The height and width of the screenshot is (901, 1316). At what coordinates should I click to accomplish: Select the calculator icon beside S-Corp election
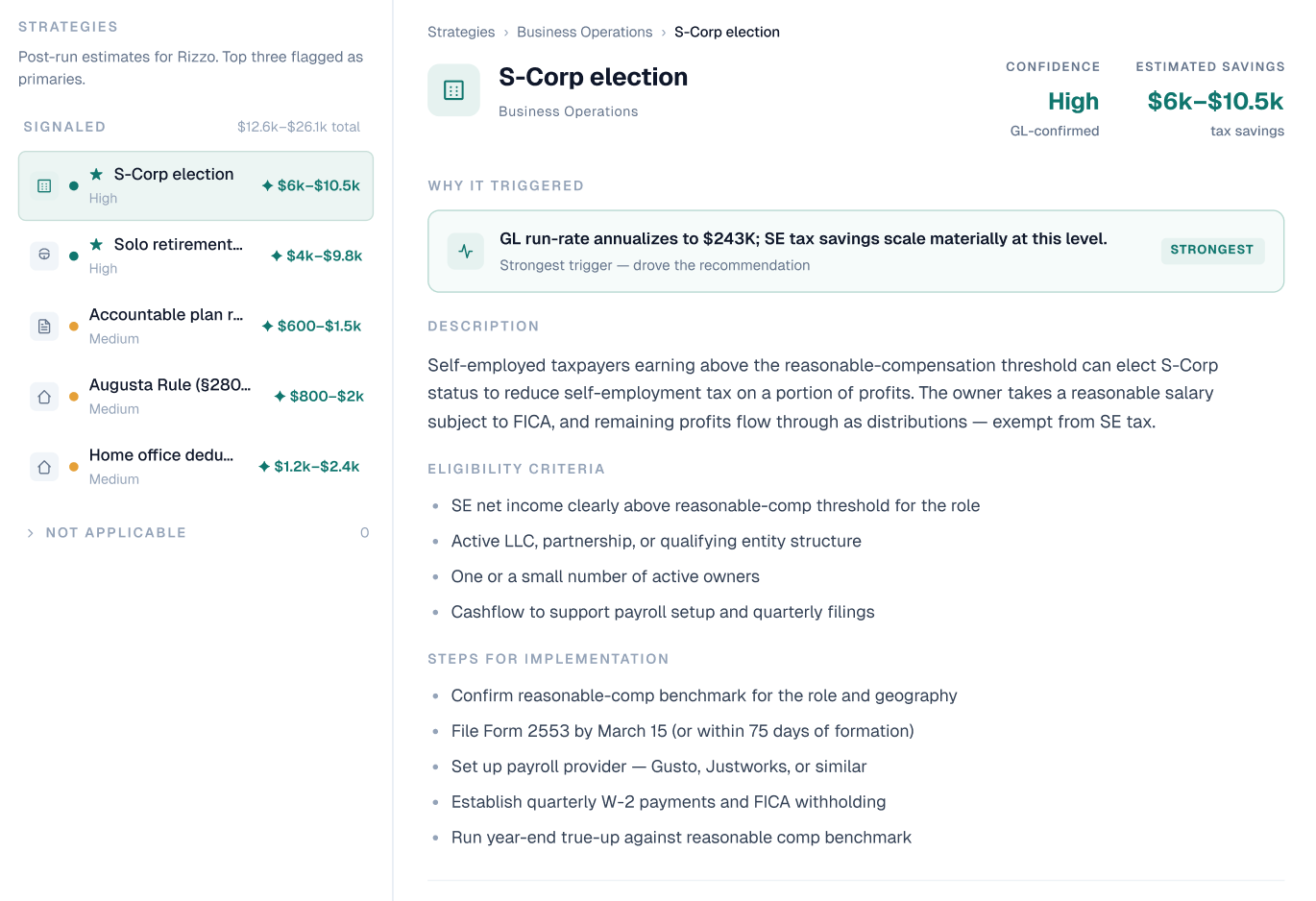(43, 185)
